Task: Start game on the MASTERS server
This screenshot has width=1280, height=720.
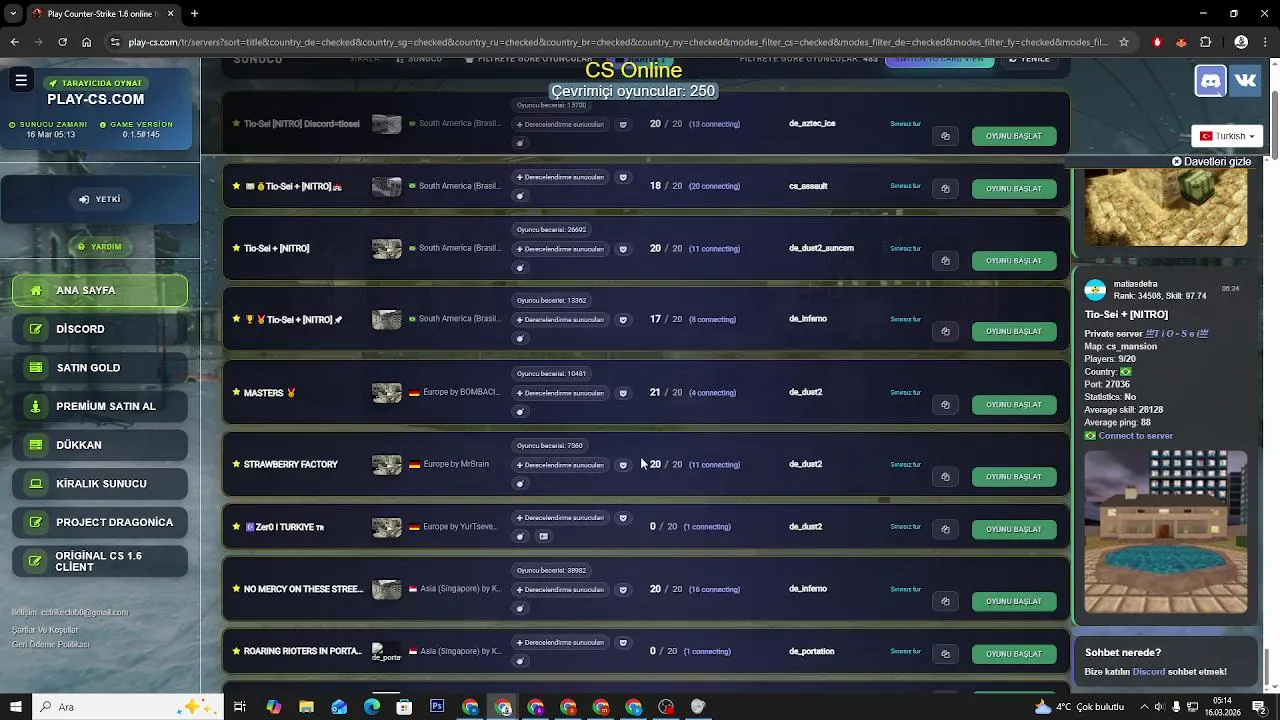Action: tap(1014, 405)
